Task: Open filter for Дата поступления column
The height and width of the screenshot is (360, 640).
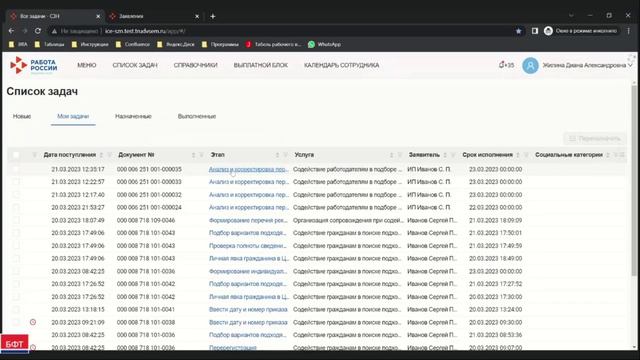Action: pos(109,155)
